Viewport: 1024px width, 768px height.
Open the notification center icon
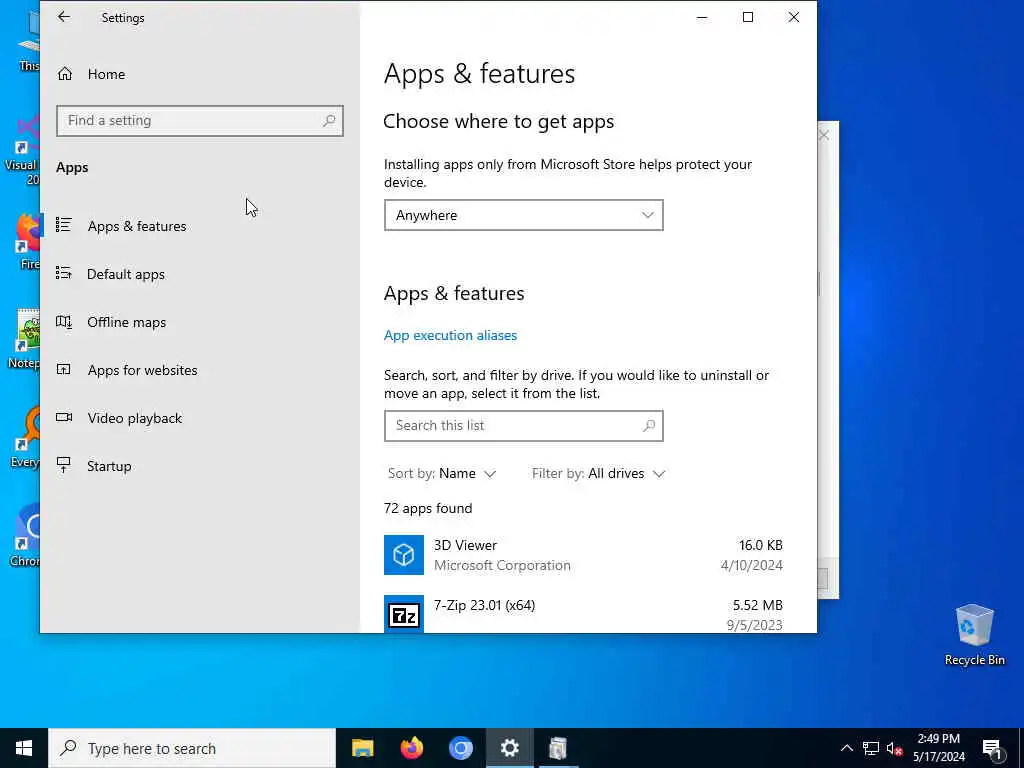coord(991,748)
